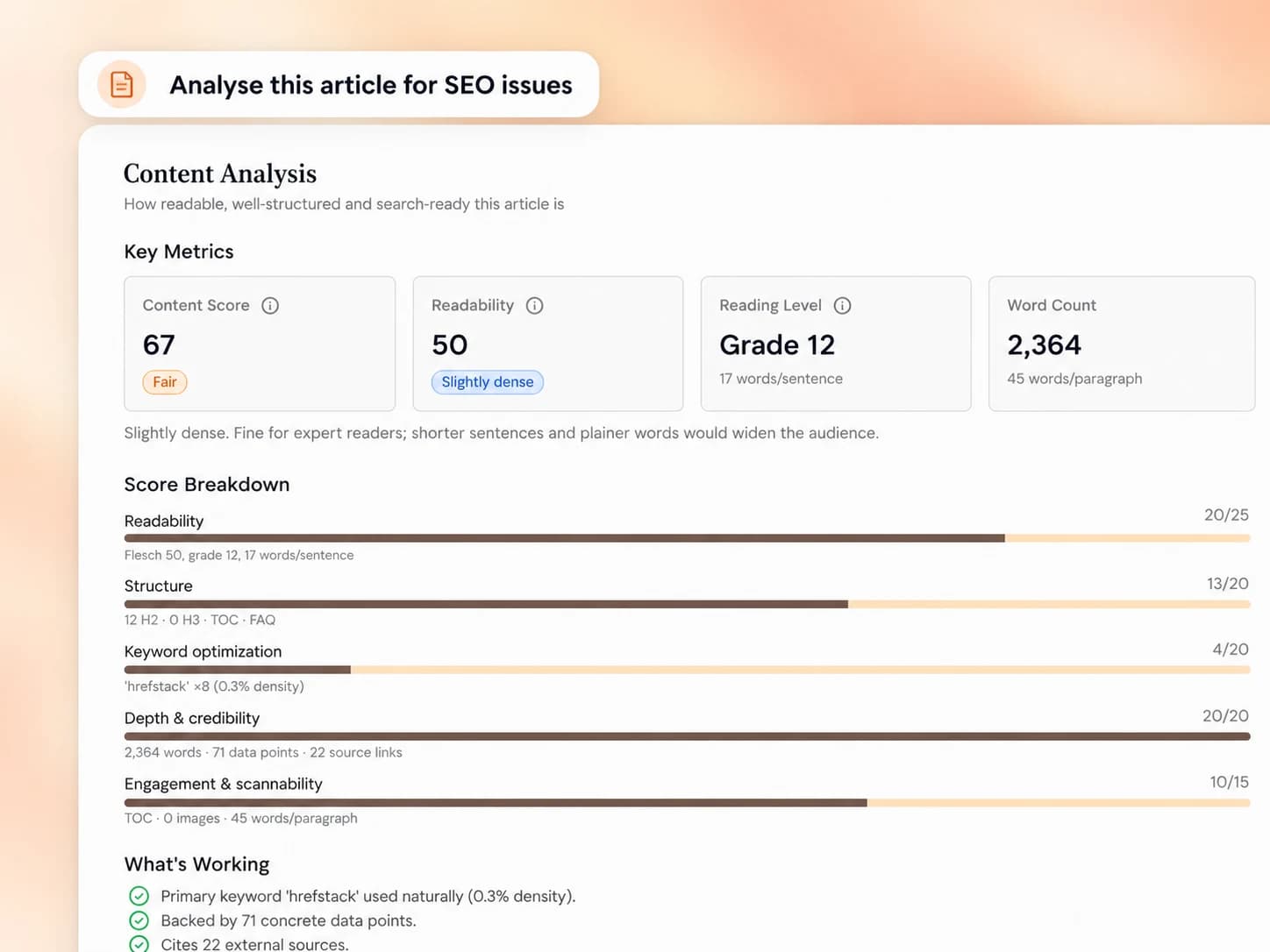Open the Content Score info icon

click(x=270, y=306)
